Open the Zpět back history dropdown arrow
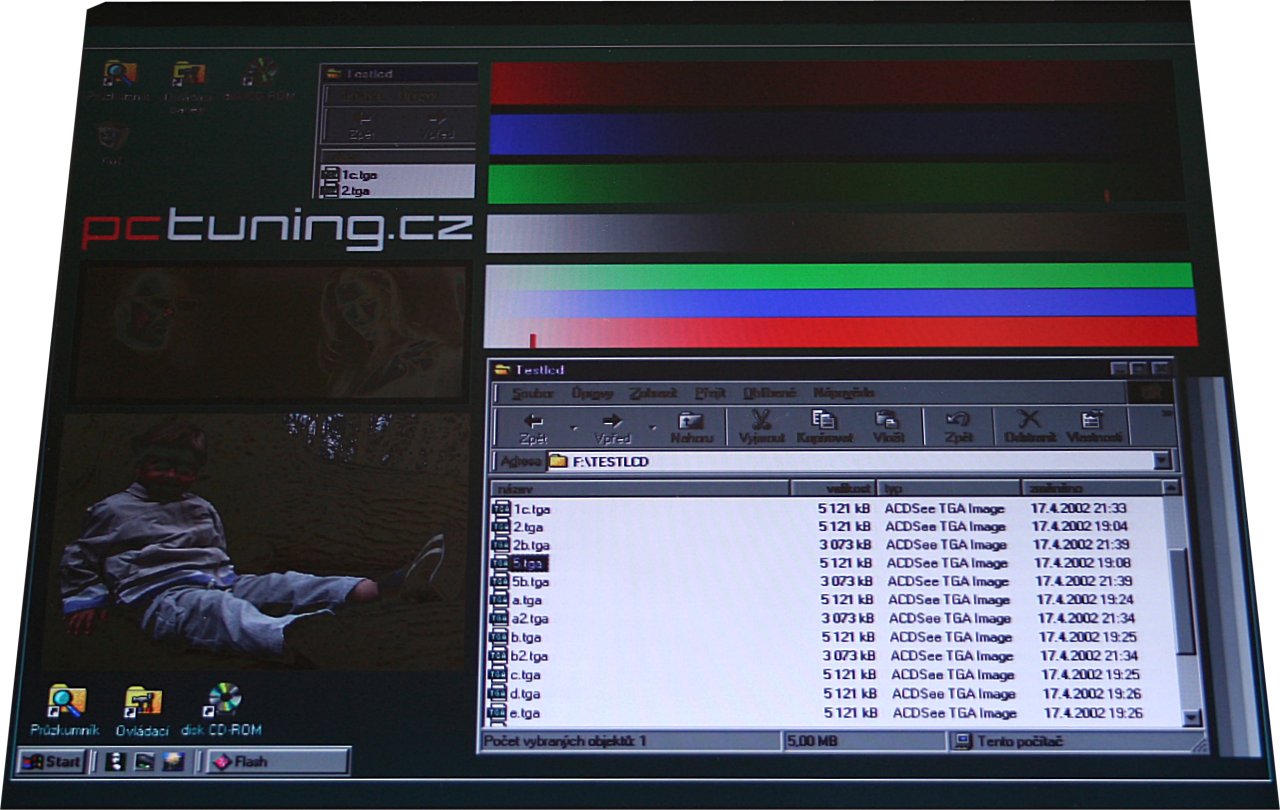This screenshot has height=810, width=1280. [x=573, y=428]
